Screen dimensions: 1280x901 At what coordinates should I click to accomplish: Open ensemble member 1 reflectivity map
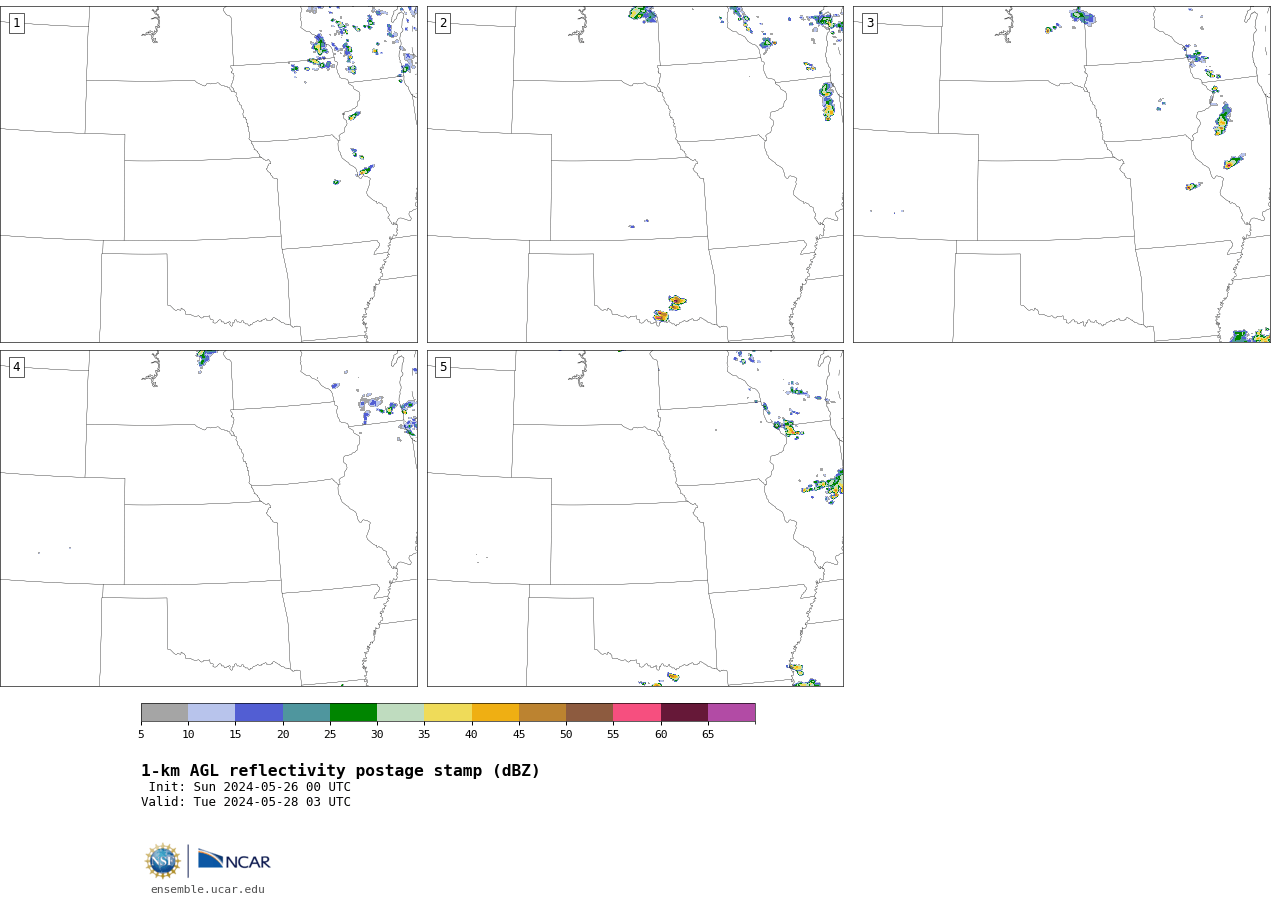click(x=208, y=174)
